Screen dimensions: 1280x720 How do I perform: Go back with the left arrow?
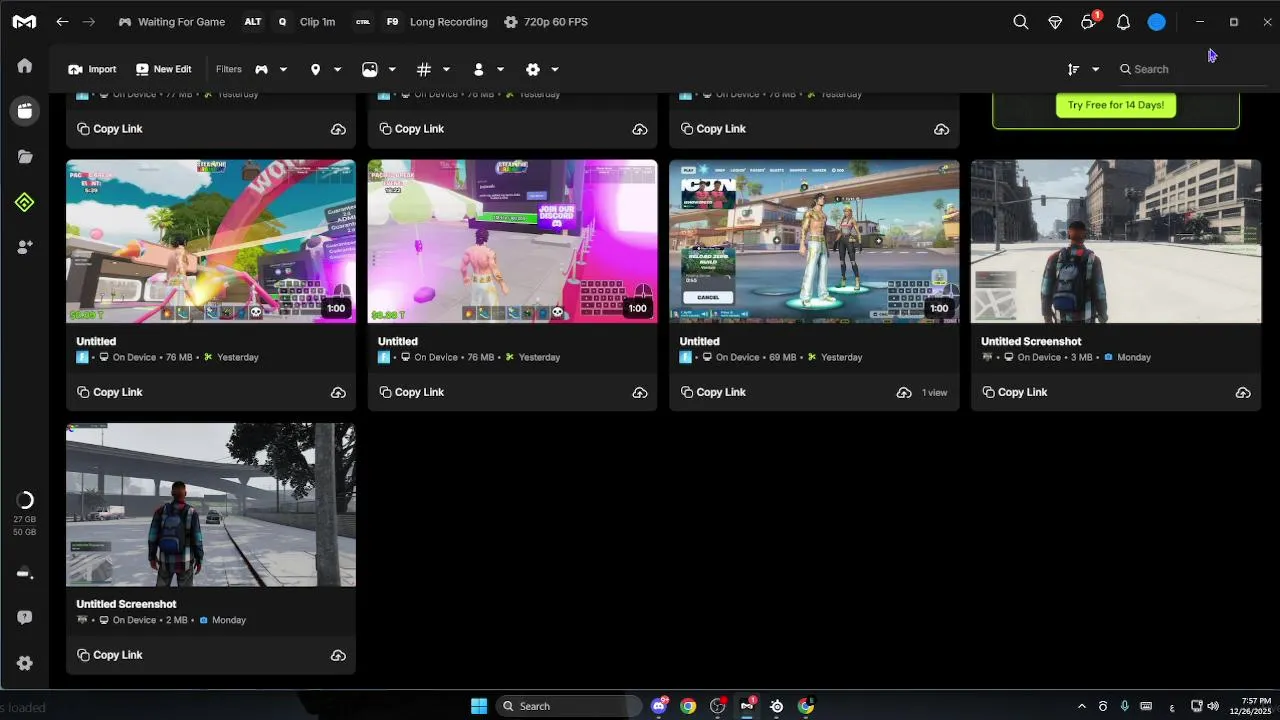tap(62, 22)
